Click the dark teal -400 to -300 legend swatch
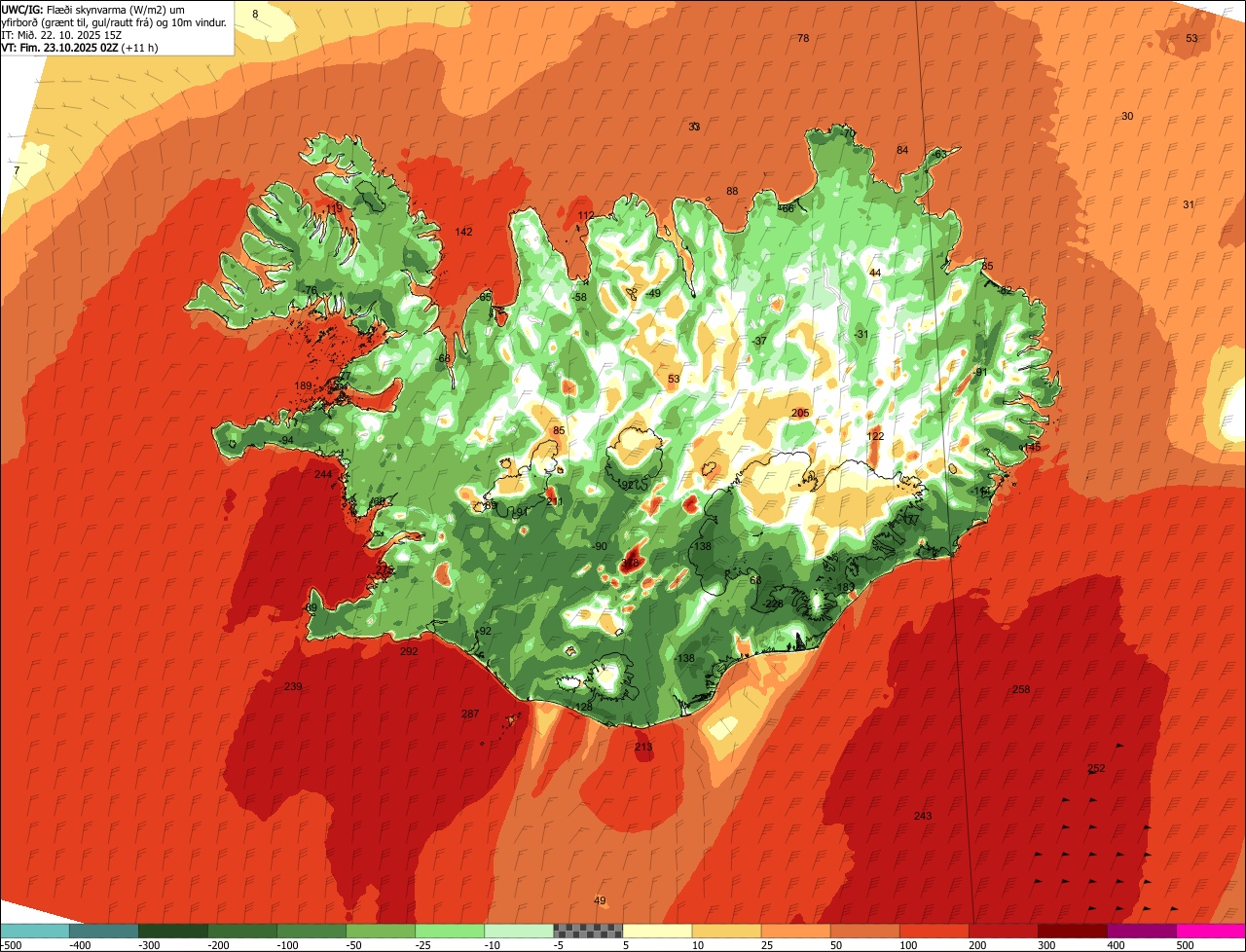1246x952 pixels. click(104, 931)
